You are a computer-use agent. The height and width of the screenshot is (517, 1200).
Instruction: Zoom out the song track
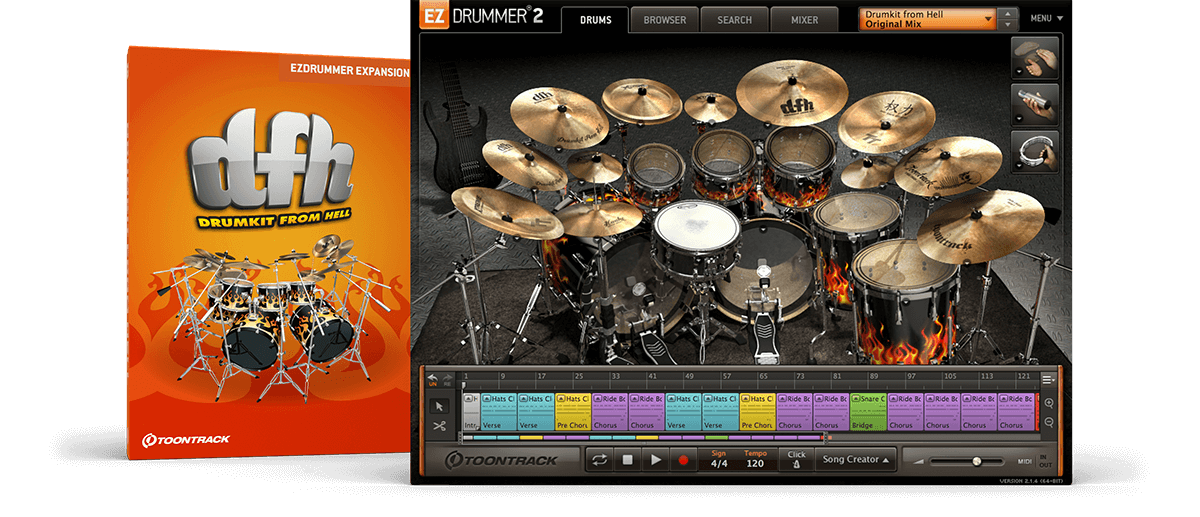point(1049,422)
